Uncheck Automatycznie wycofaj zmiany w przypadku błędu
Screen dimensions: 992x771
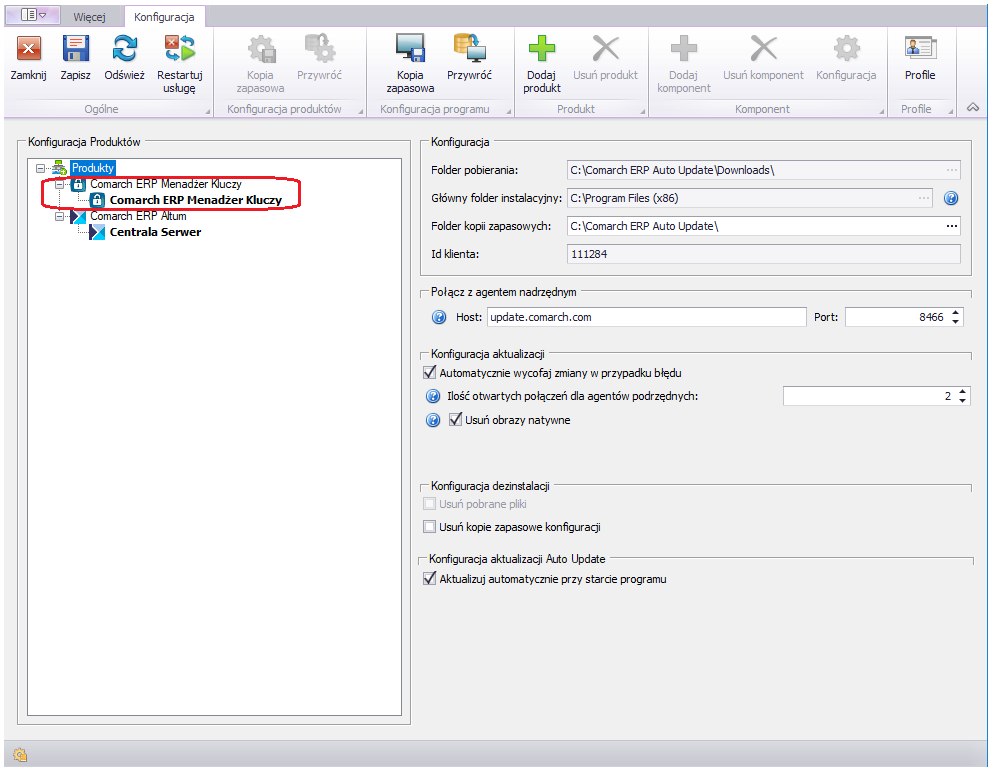point(430,373)
